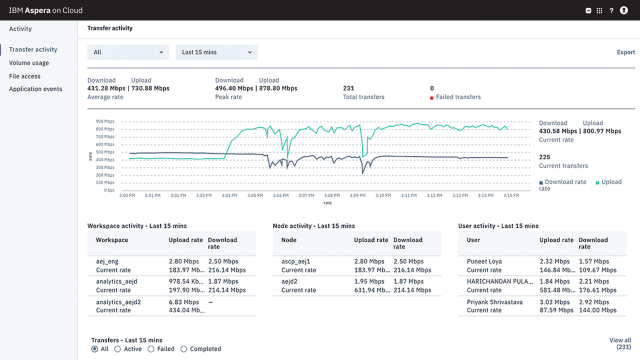Click the Export link
This screenshot has height=360, width=640.
click(626, 52)
